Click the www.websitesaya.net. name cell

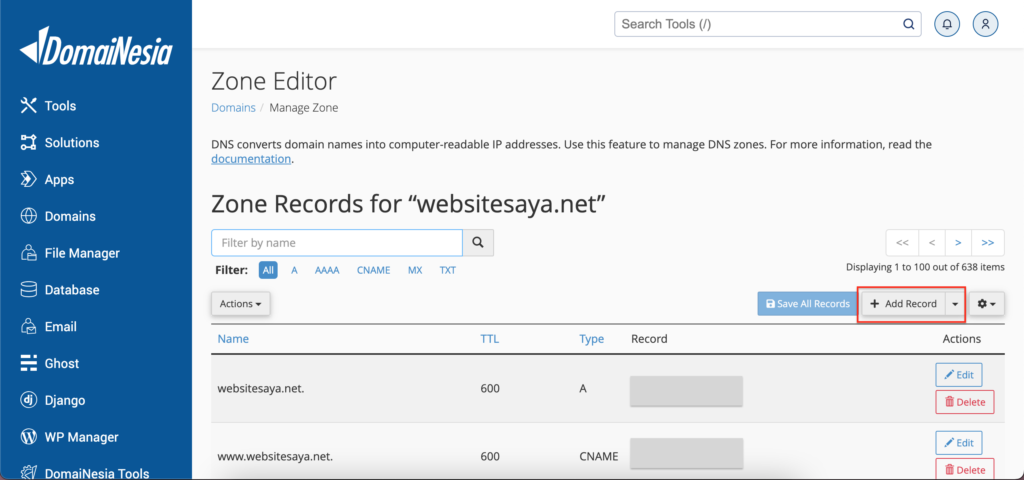click(x=275, y=456)
